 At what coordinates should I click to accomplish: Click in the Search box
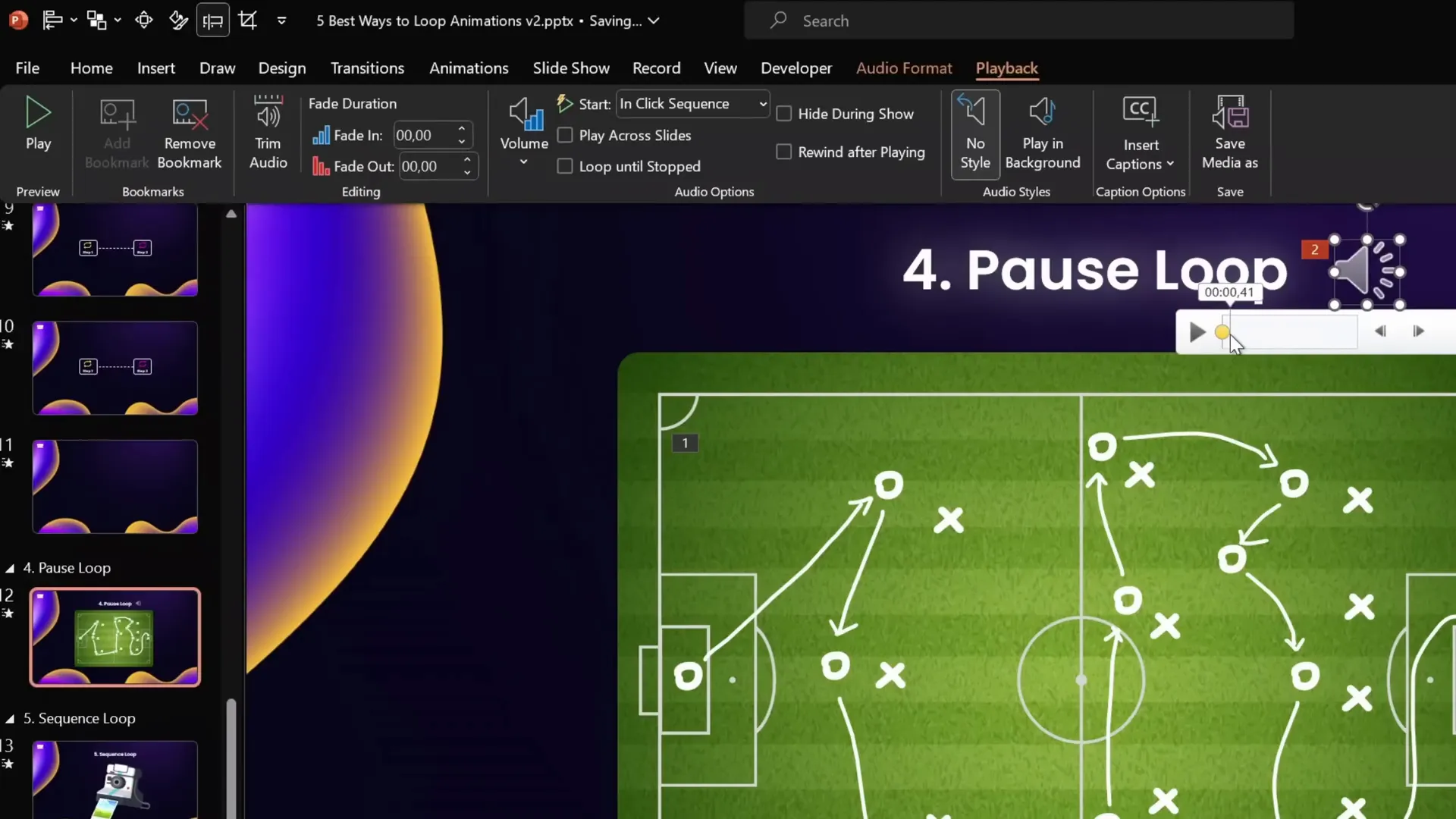1019,20
